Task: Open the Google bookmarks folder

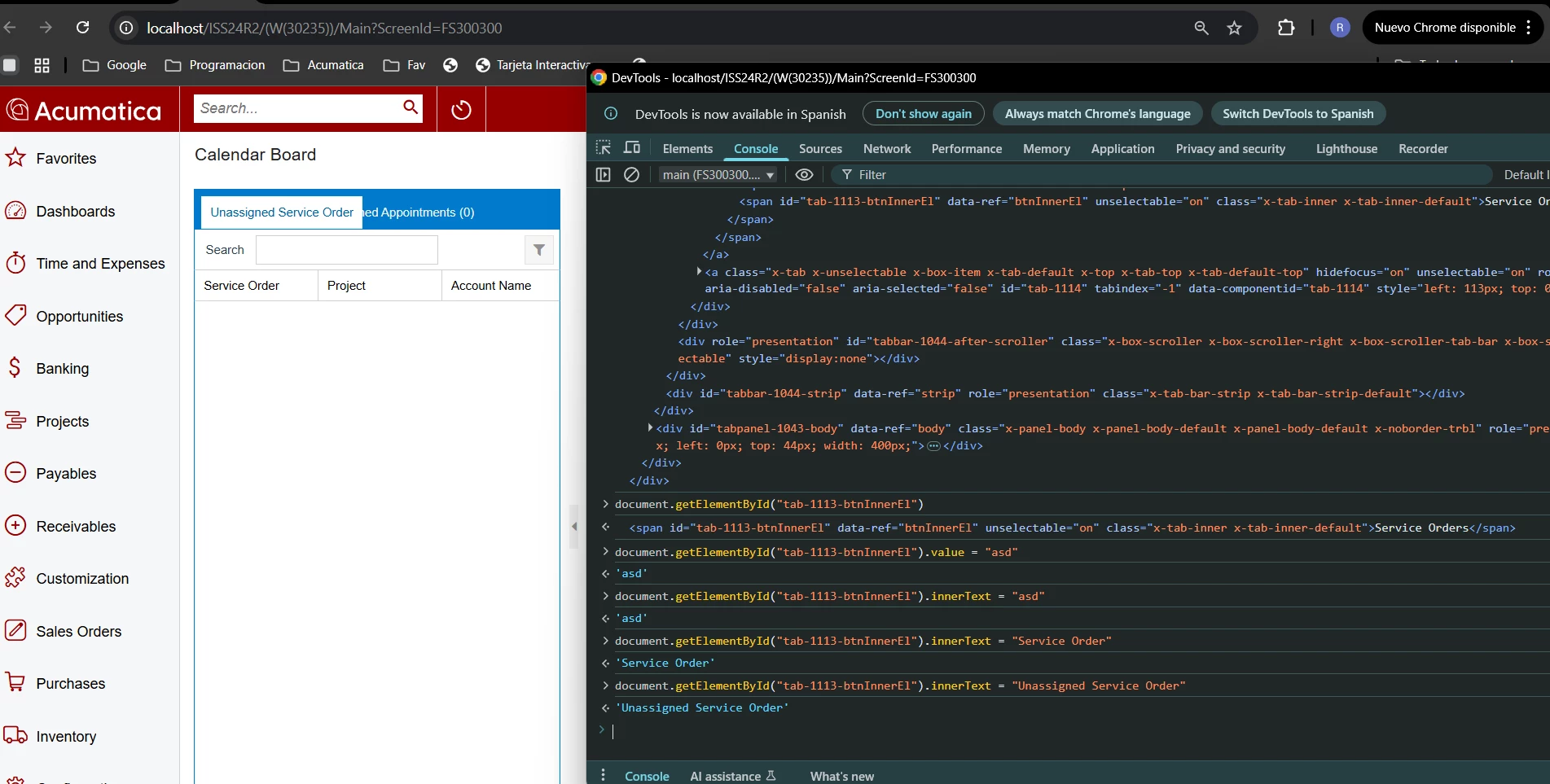Action: (115, 65)
